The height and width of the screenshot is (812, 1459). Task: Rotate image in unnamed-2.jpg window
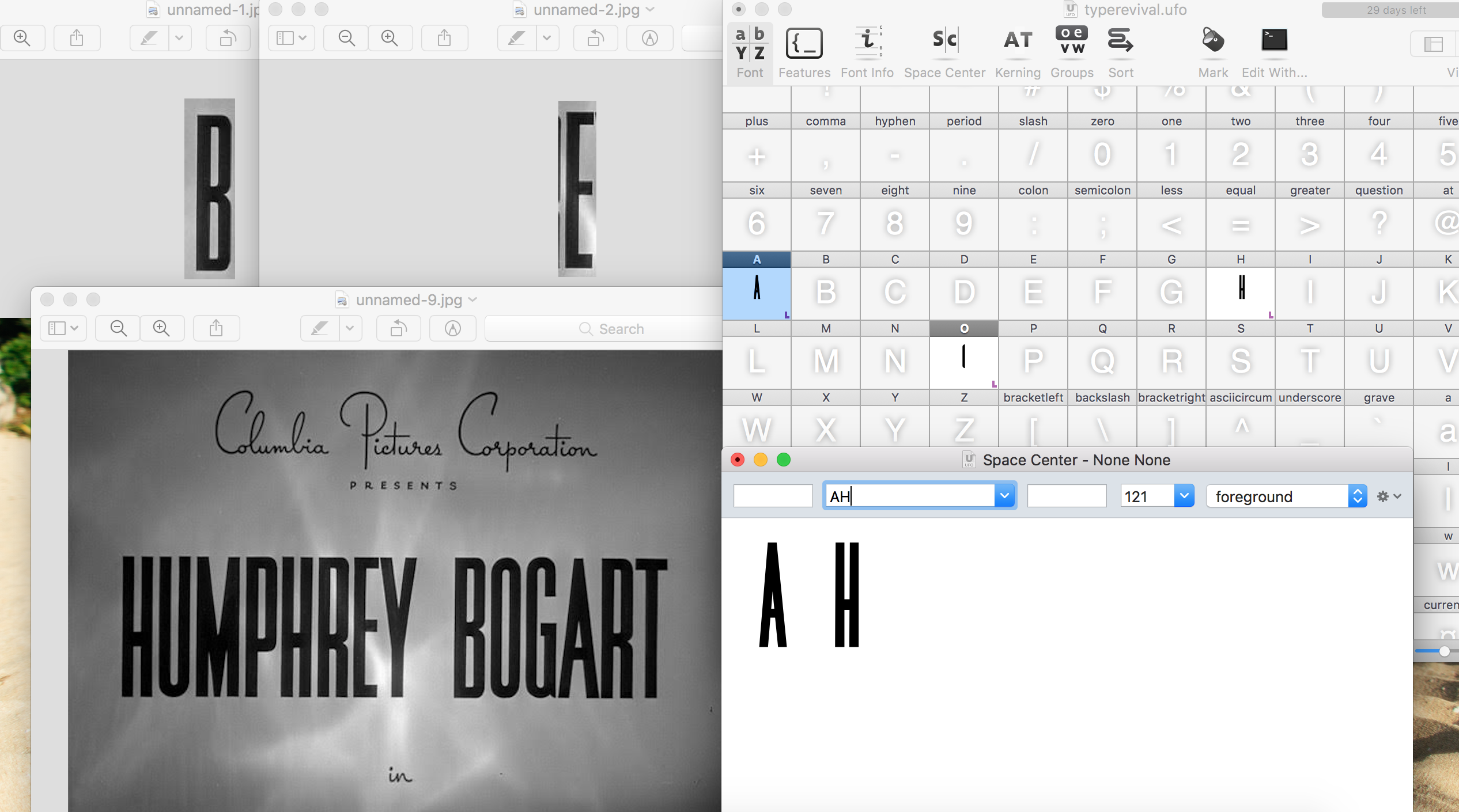595,38
